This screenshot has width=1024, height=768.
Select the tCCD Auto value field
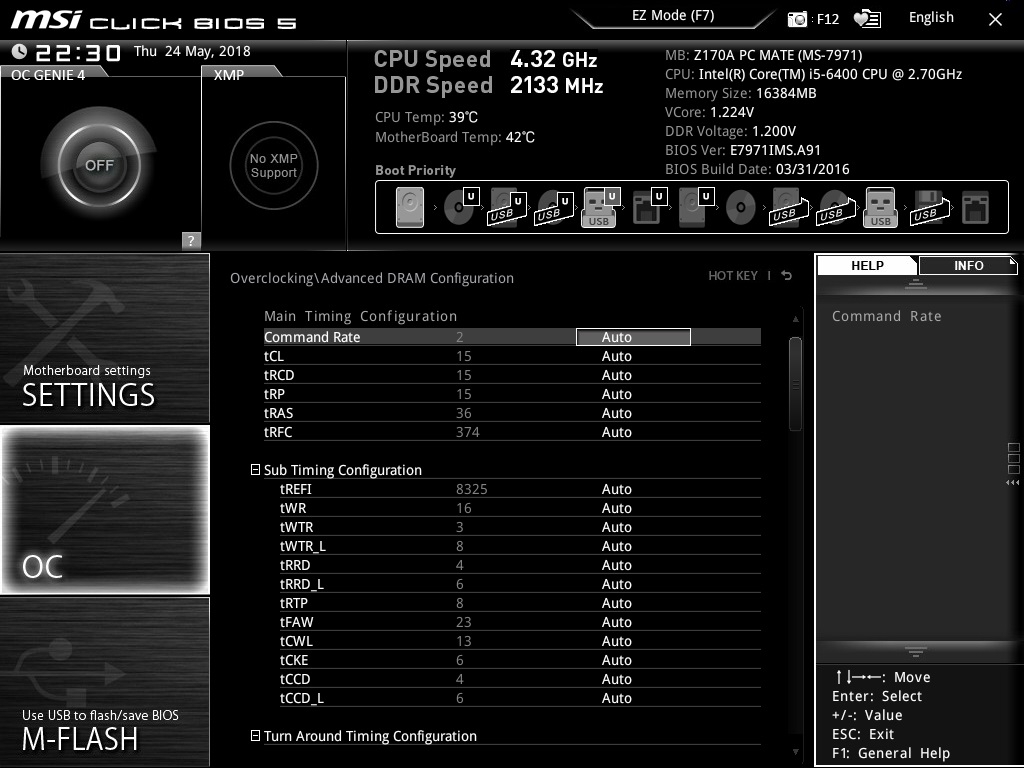(616, 679)
